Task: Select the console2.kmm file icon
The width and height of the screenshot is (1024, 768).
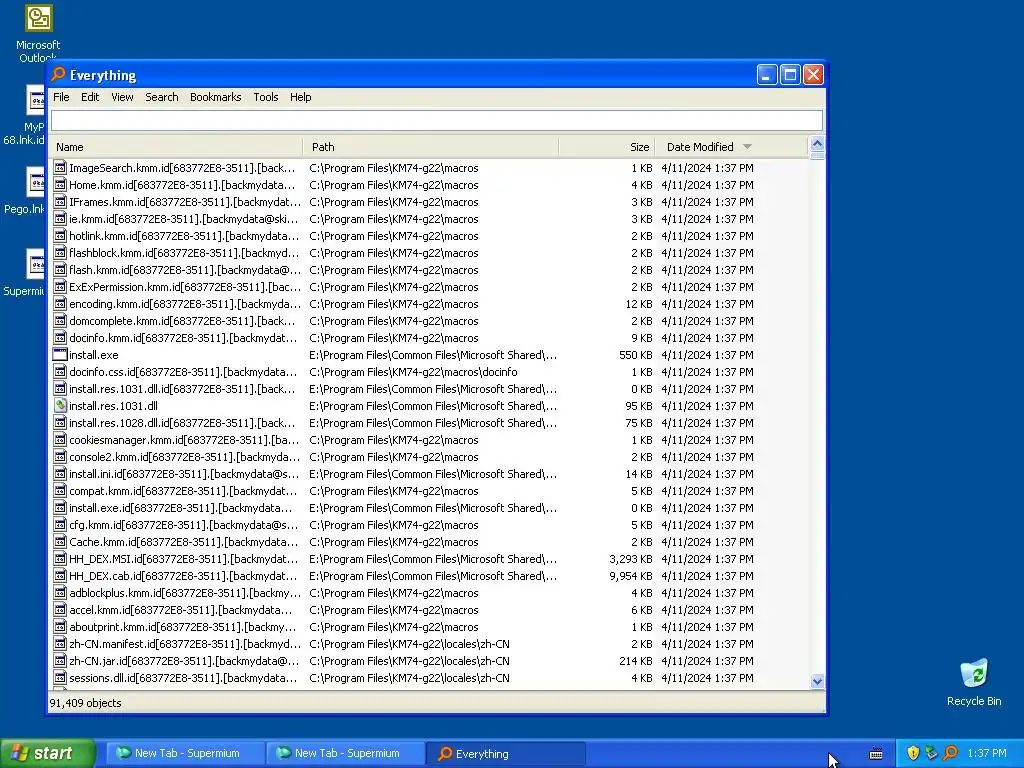Action: coord(60,456)
